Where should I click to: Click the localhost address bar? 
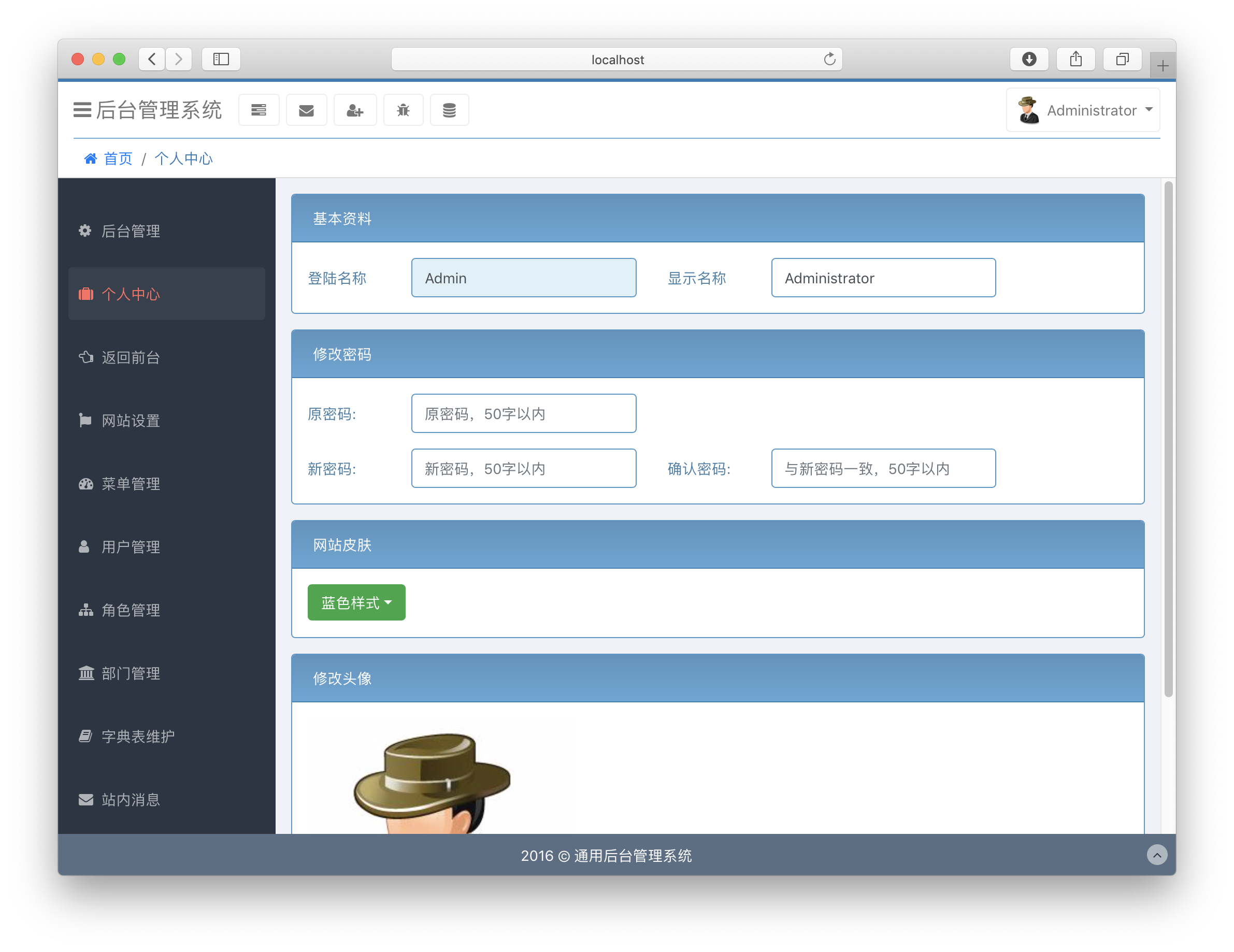click(x=617, y=60)
